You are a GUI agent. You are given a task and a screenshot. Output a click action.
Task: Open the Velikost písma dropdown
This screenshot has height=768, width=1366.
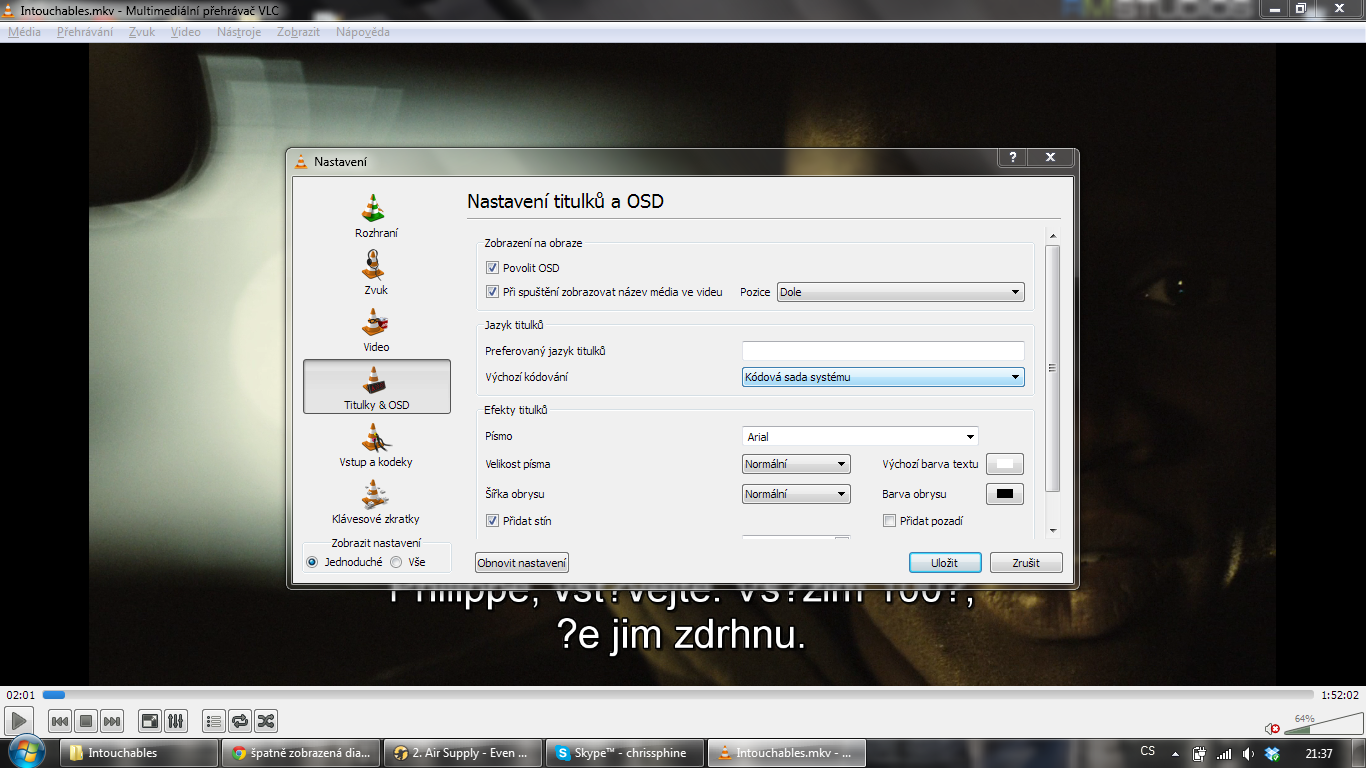(796, 464)
